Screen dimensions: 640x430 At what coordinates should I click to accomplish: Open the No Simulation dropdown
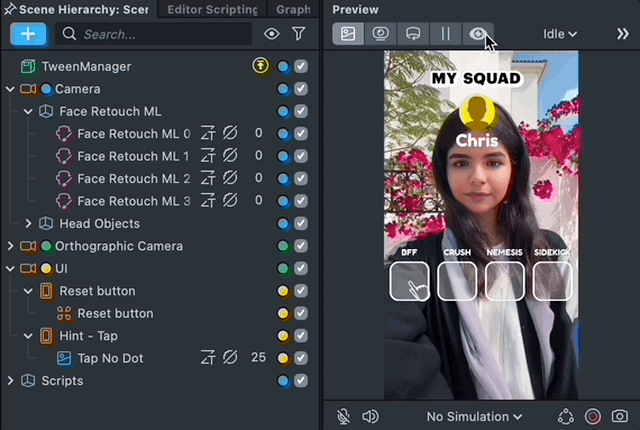coord(474,416)
